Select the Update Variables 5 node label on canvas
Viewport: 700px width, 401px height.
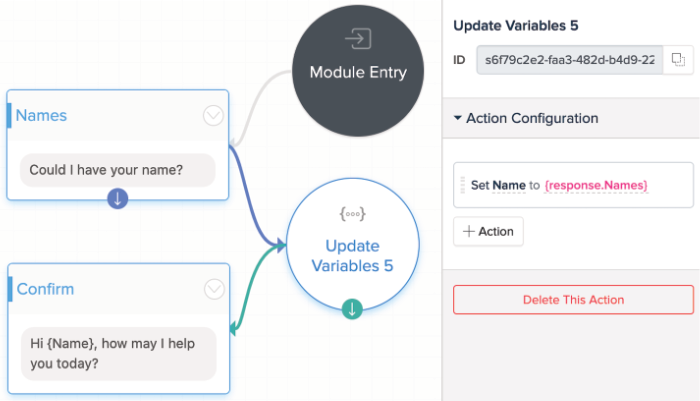[x=352, y=255]
